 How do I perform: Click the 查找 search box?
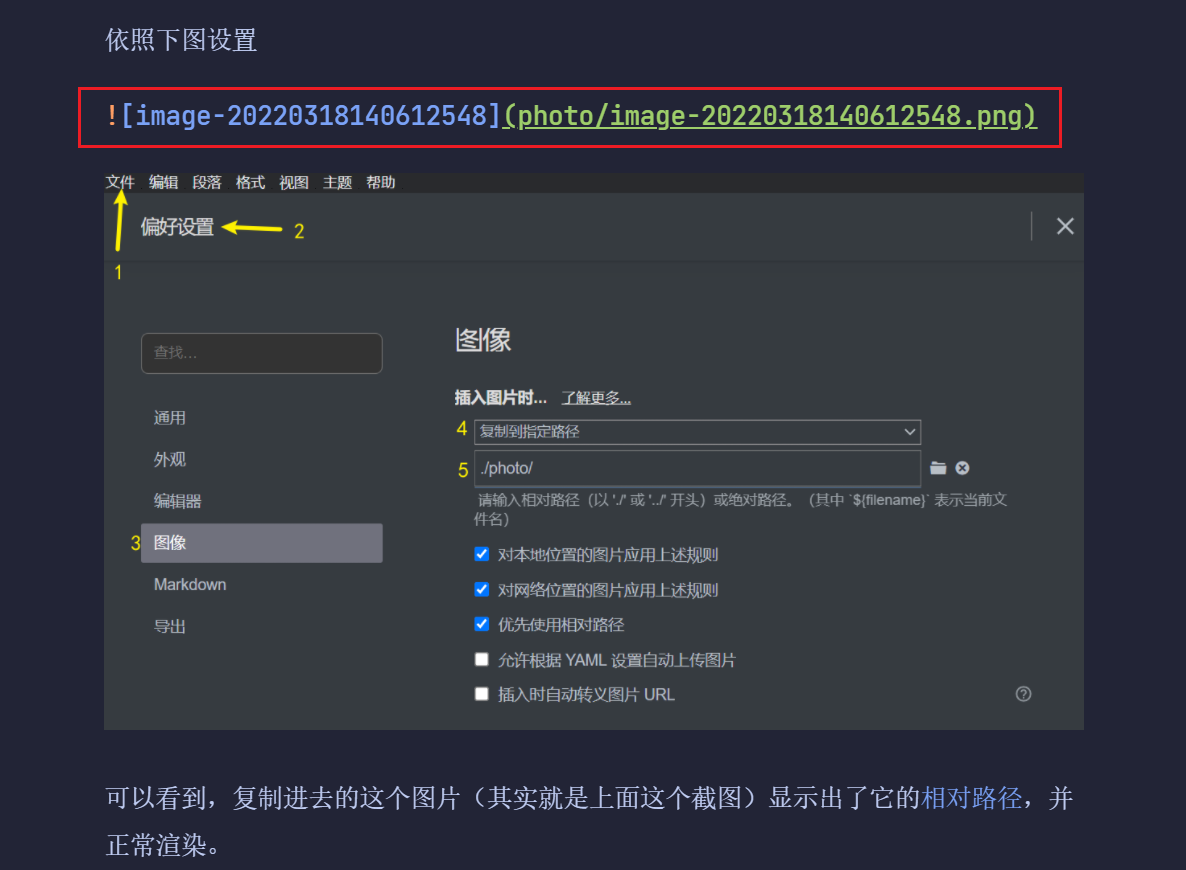[262, 353]
